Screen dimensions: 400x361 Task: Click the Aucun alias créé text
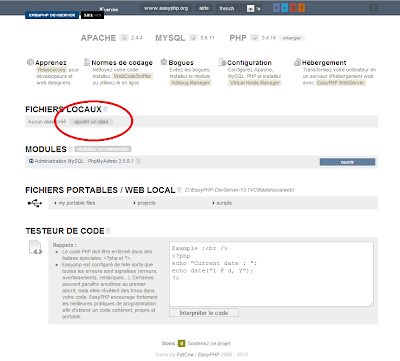[x=47, y=122]
